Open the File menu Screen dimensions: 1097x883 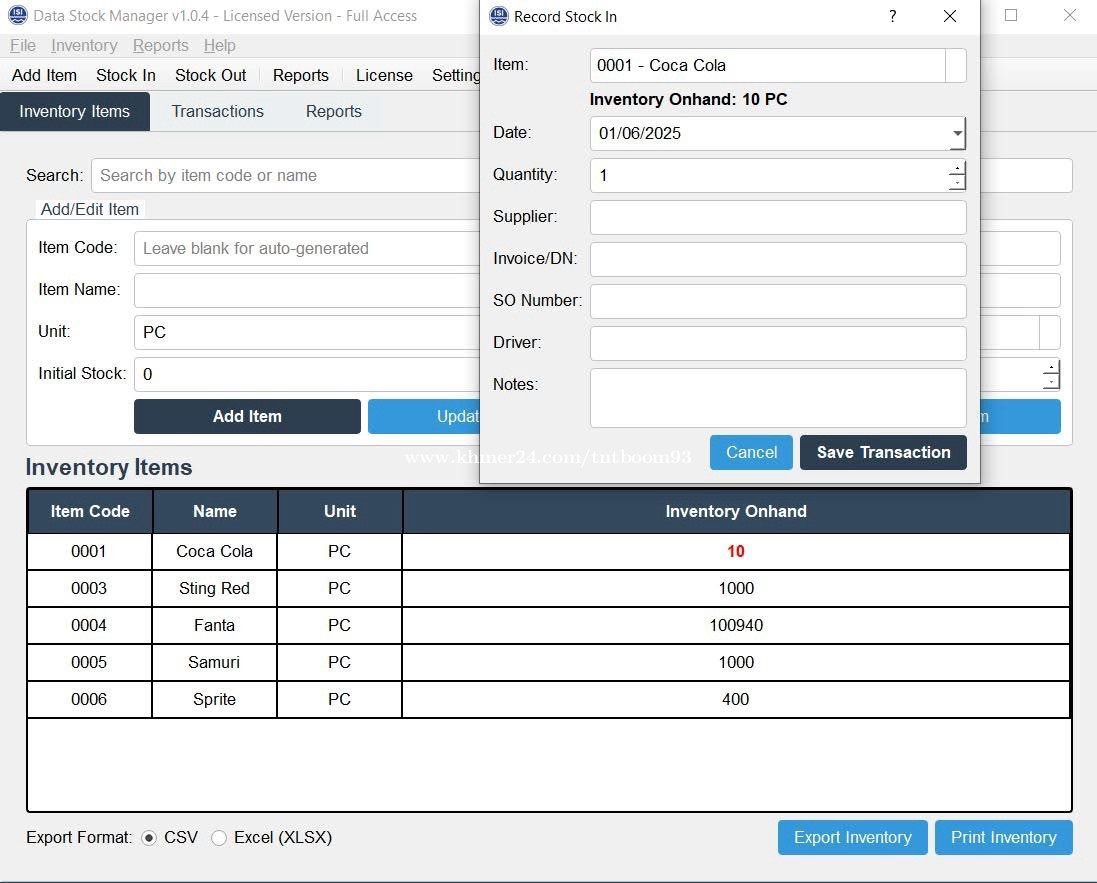tap(22, 45)
